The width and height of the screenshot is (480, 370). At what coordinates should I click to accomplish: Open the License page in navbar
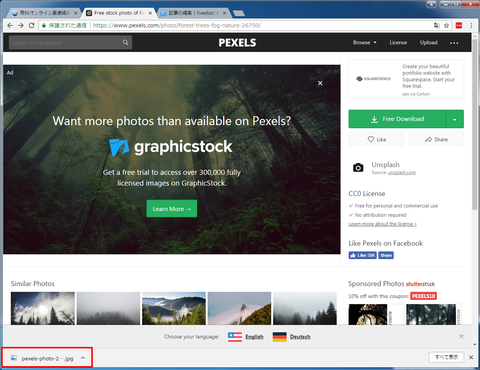pyautogui.click(x=398, y=43)
